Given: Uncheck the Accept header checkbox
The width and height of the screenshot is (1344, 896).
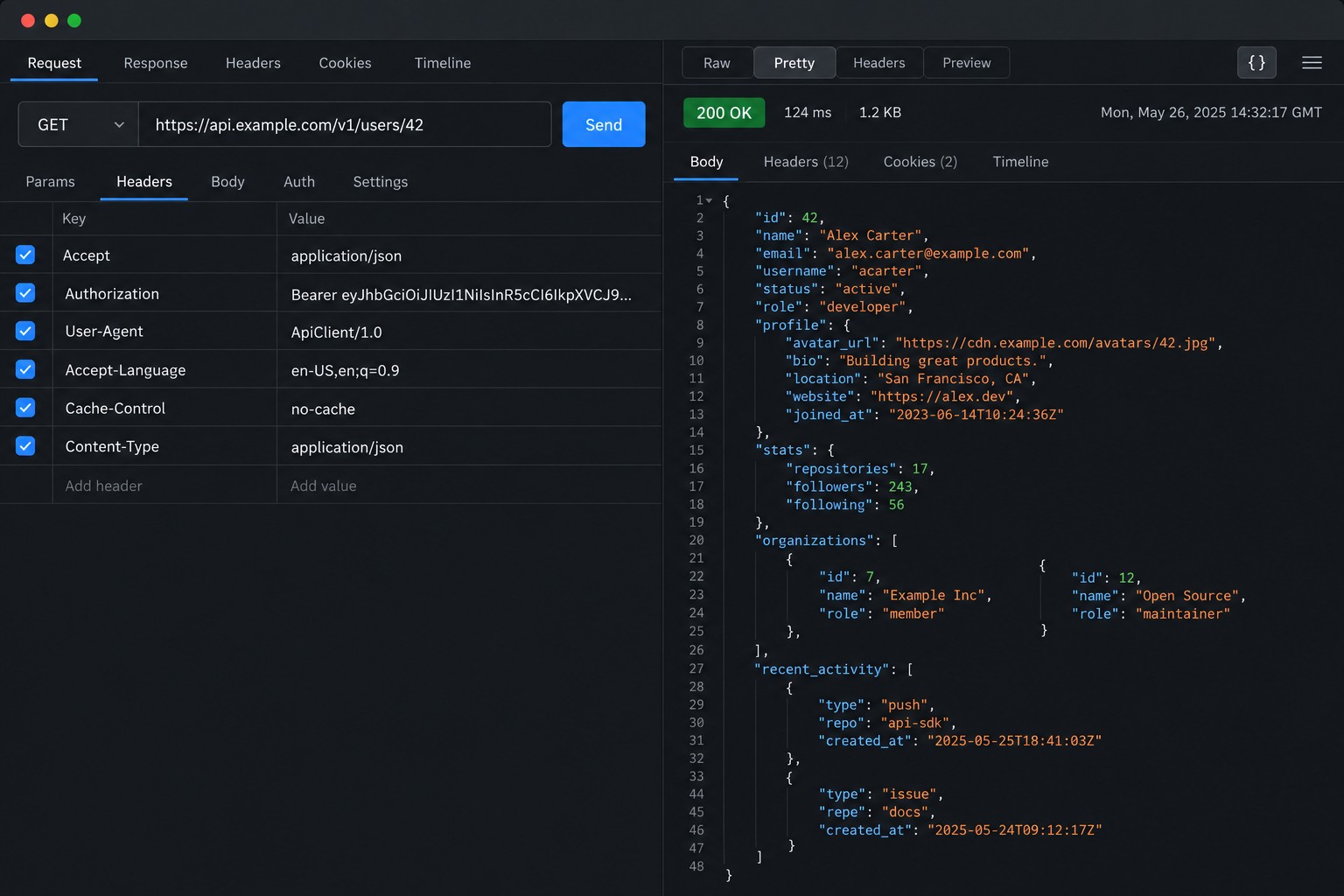Looking at the screenshot, I should (x=25, y=255).
